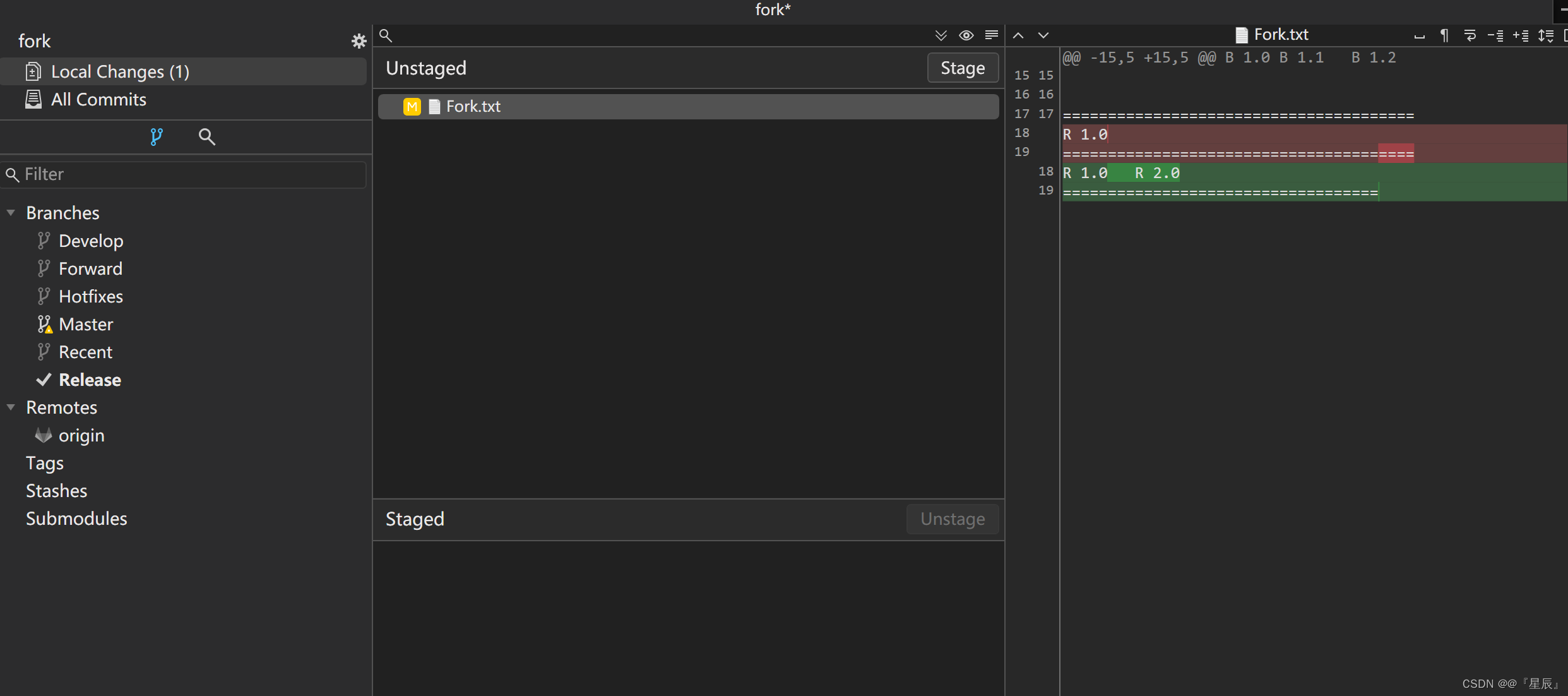The height and width of the screenshot is (696, 1568).
Task: Select the Master branch
Action: [86, 324]
